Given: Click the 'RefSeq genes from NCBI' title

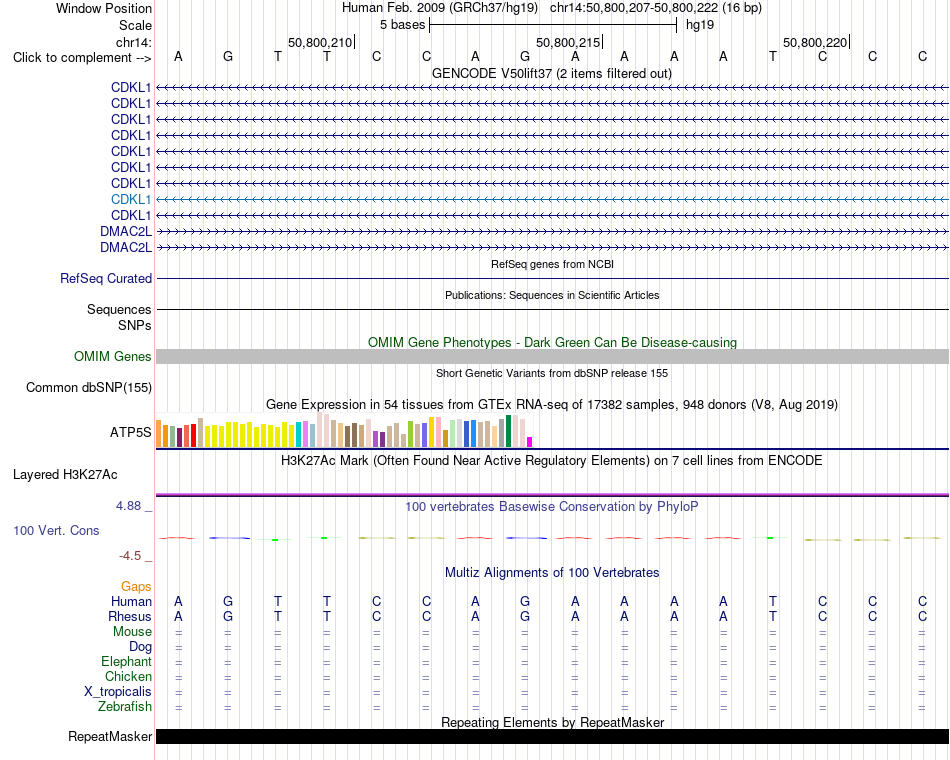Looking at the screenshot, I should [553, 264].
